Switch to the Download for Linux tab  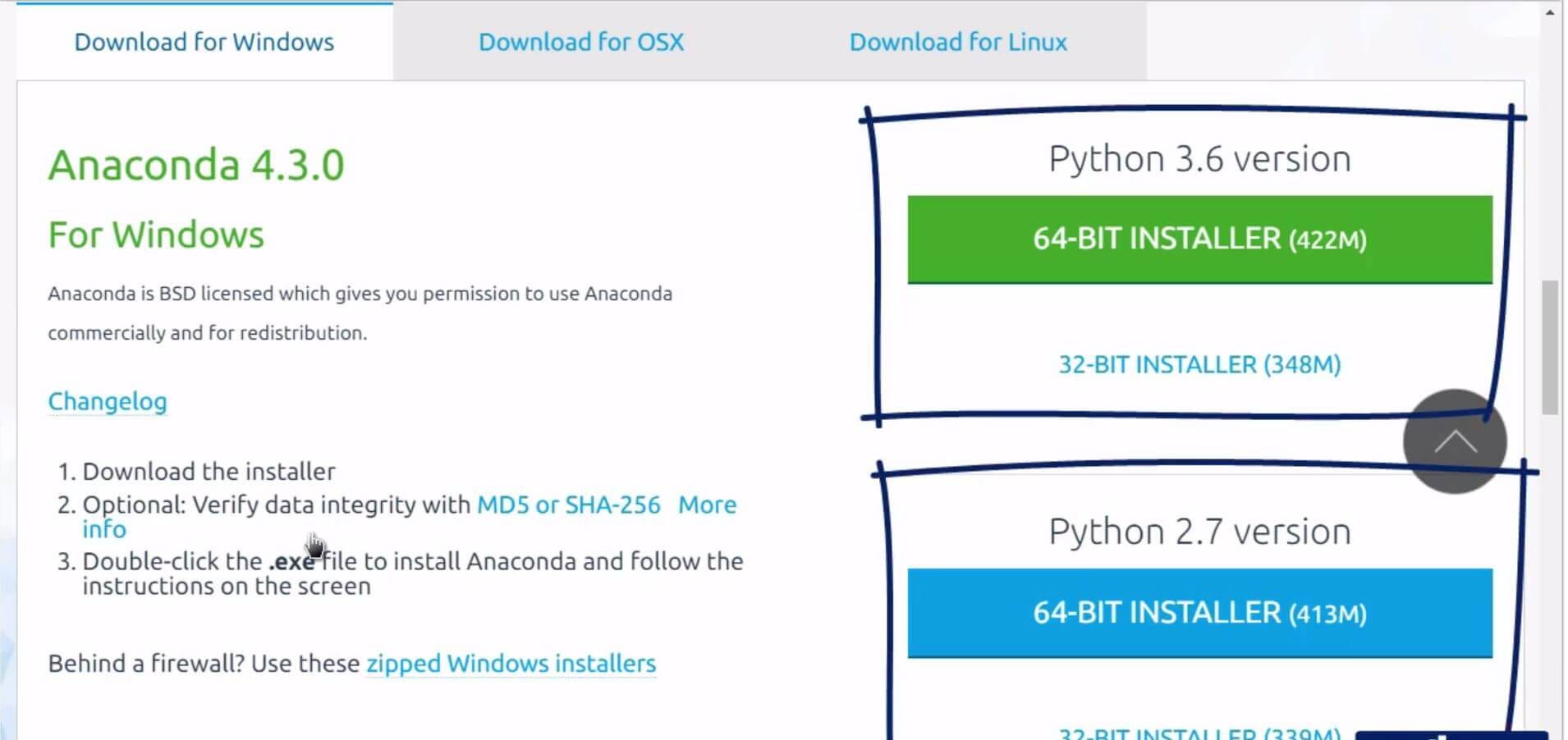[957, 42]
